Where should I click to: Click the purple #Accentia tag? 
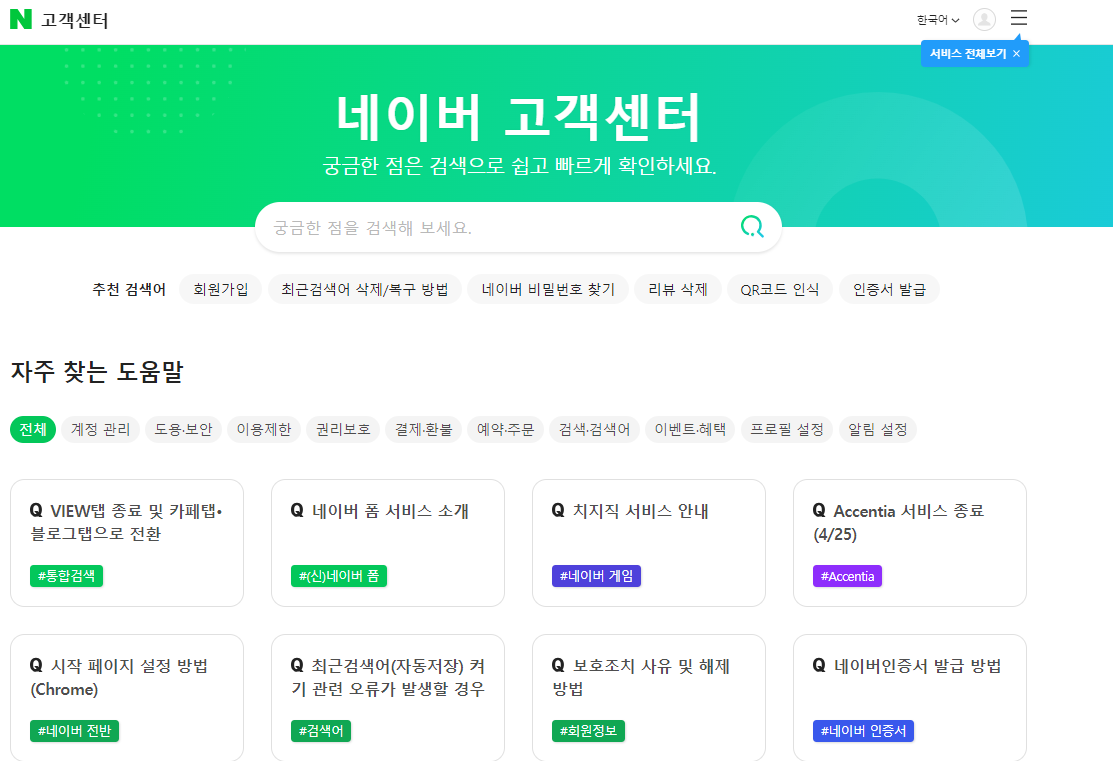(848, 576)
